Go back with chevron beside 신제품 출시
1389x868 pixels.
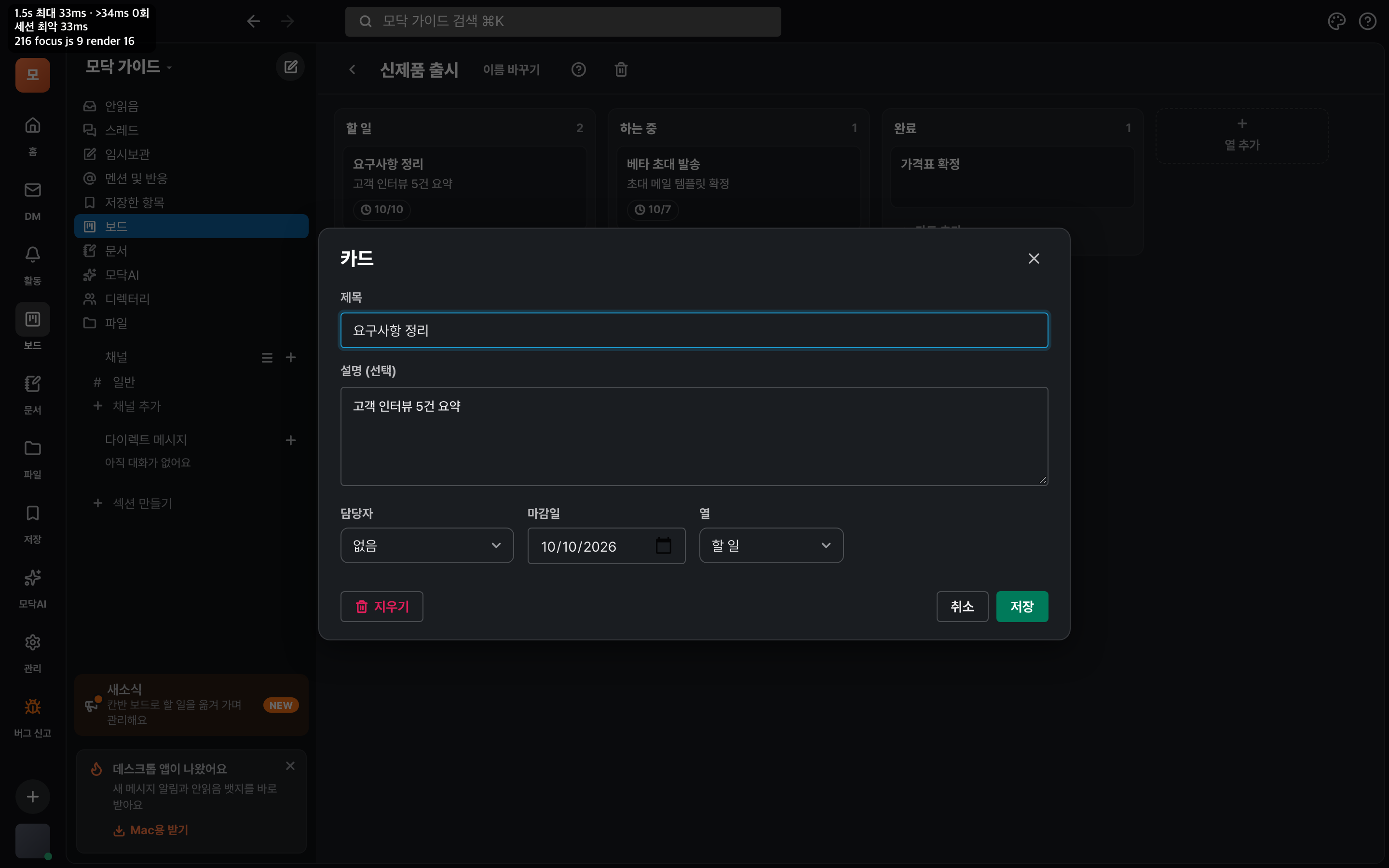[353, 69]
